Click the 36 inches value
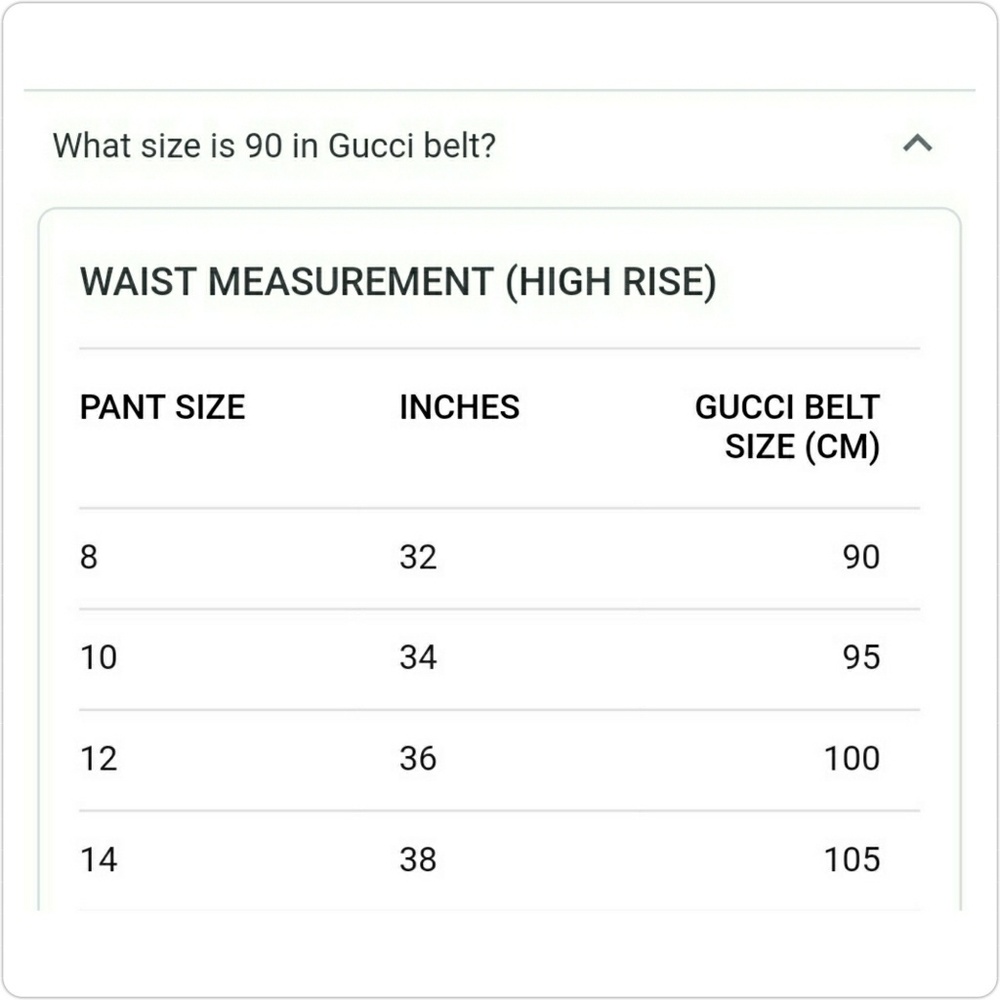 point(417,758)
